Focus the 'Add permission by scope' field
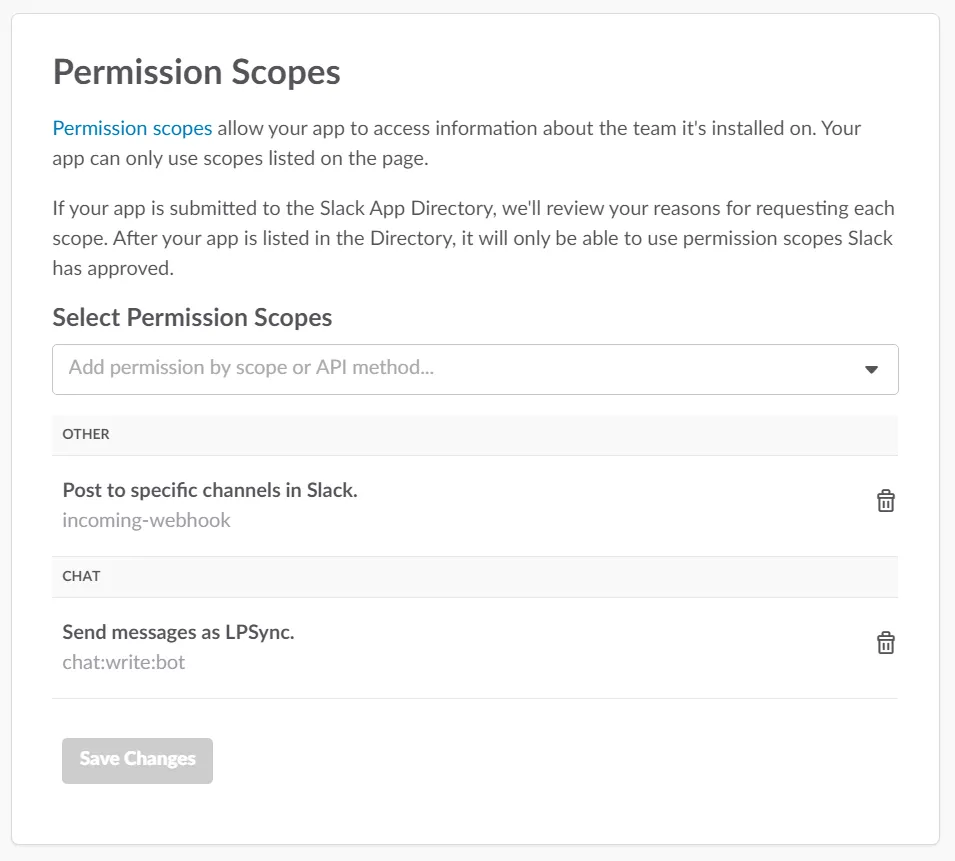955x861 pixels. tap(450, 369)
